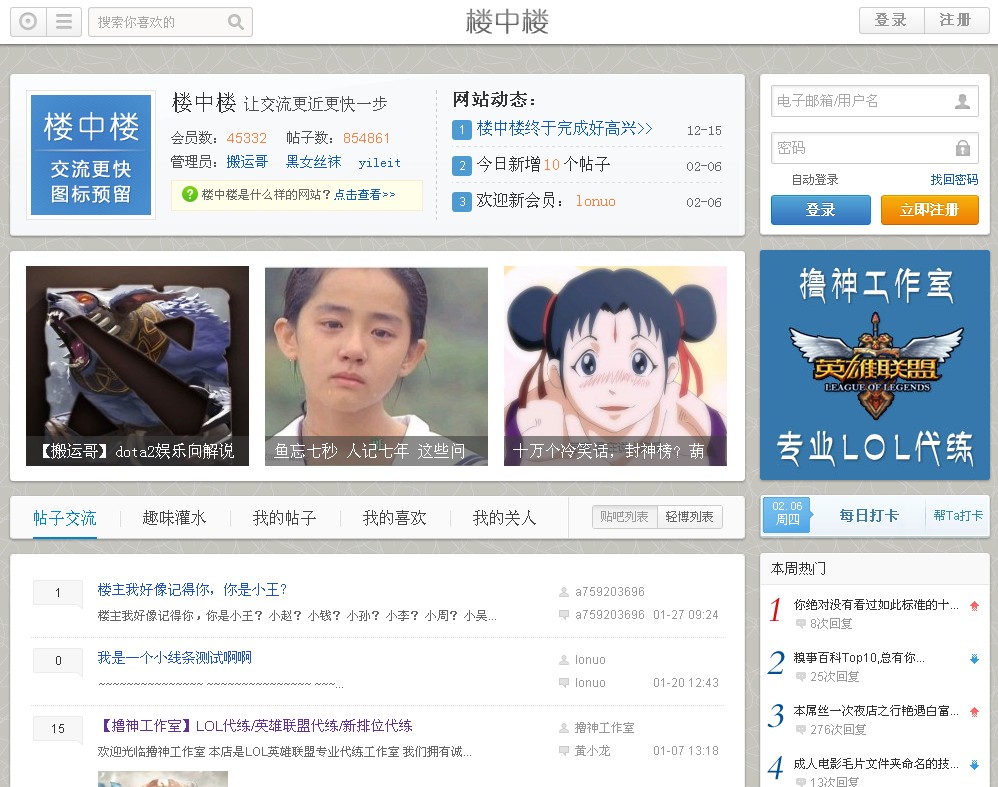Click the 撸神工作室 LOL advertisement banner
Screen dimensions: 998x787
[x=874, y=365]
